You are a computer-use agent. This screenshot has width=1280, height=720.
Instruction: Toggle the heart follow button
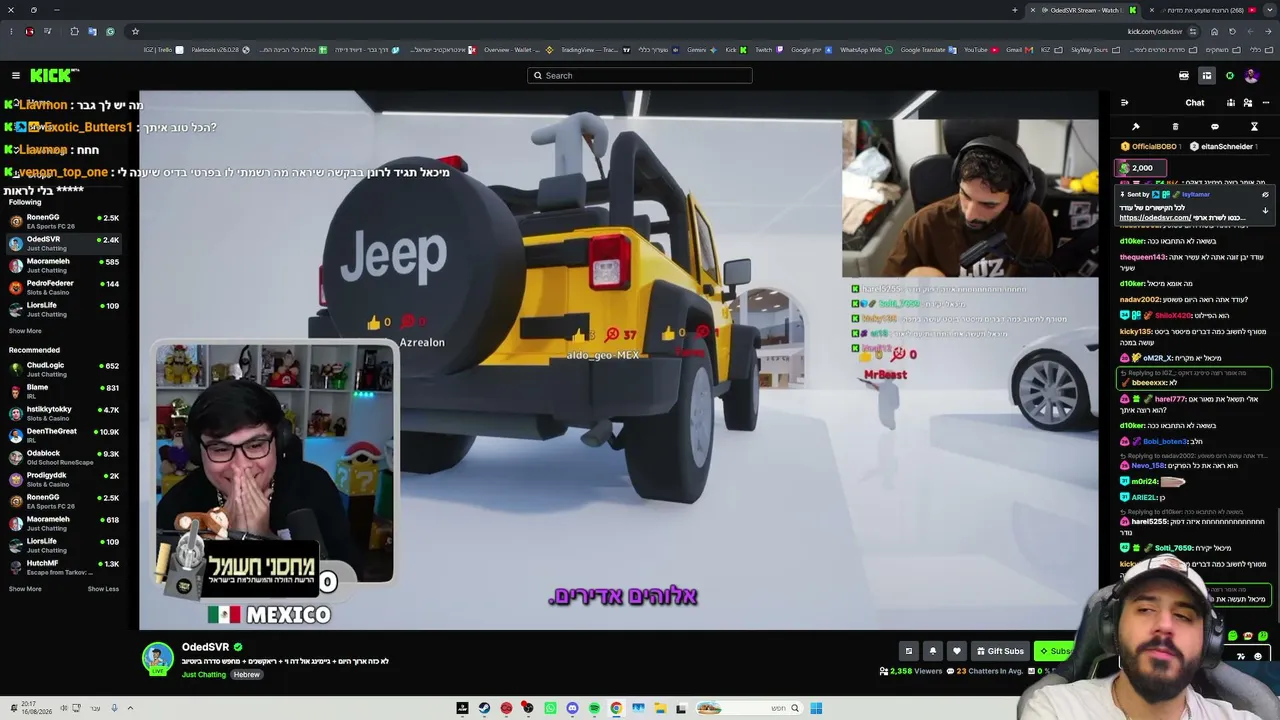957,651
